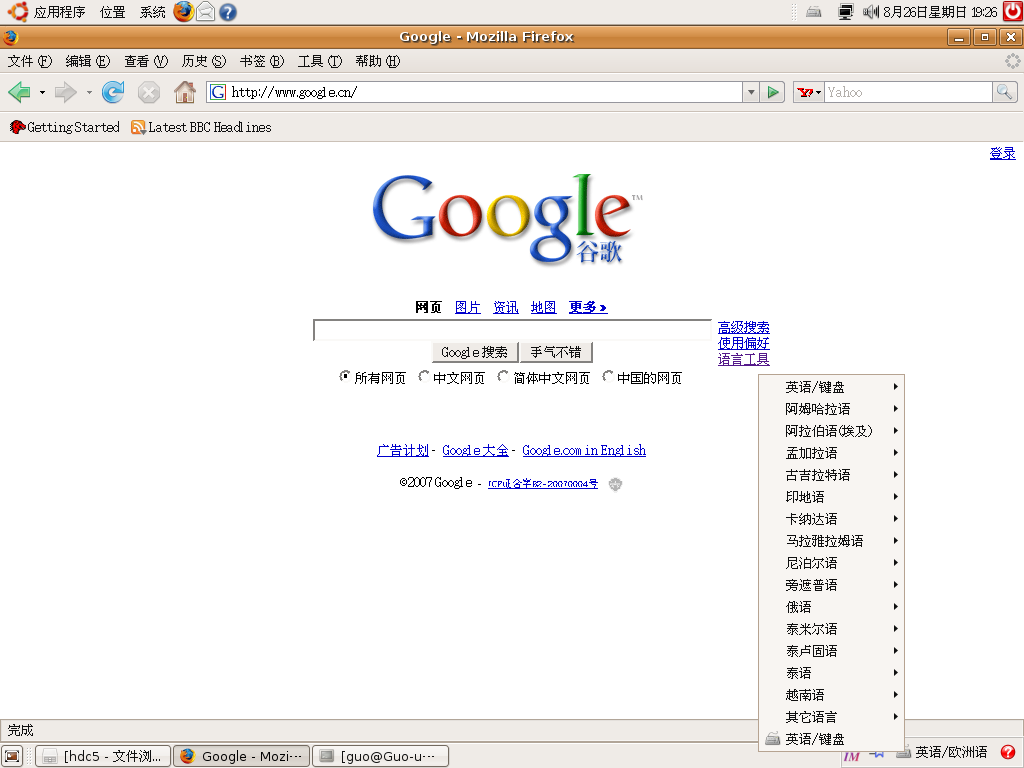Switch to the [hdc5 - 文件浏览 taskbar window
Viewport: 1024px width, 768px height.
coord(103,756)
